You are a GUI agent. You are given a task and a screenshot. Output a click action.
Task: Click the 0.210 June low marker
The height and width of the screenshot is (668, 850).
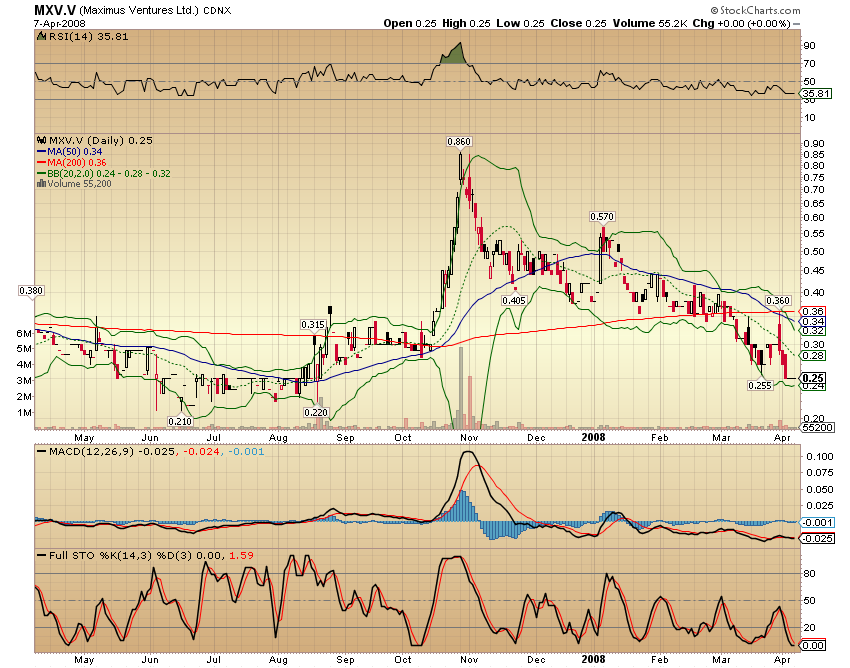point(180,421)
